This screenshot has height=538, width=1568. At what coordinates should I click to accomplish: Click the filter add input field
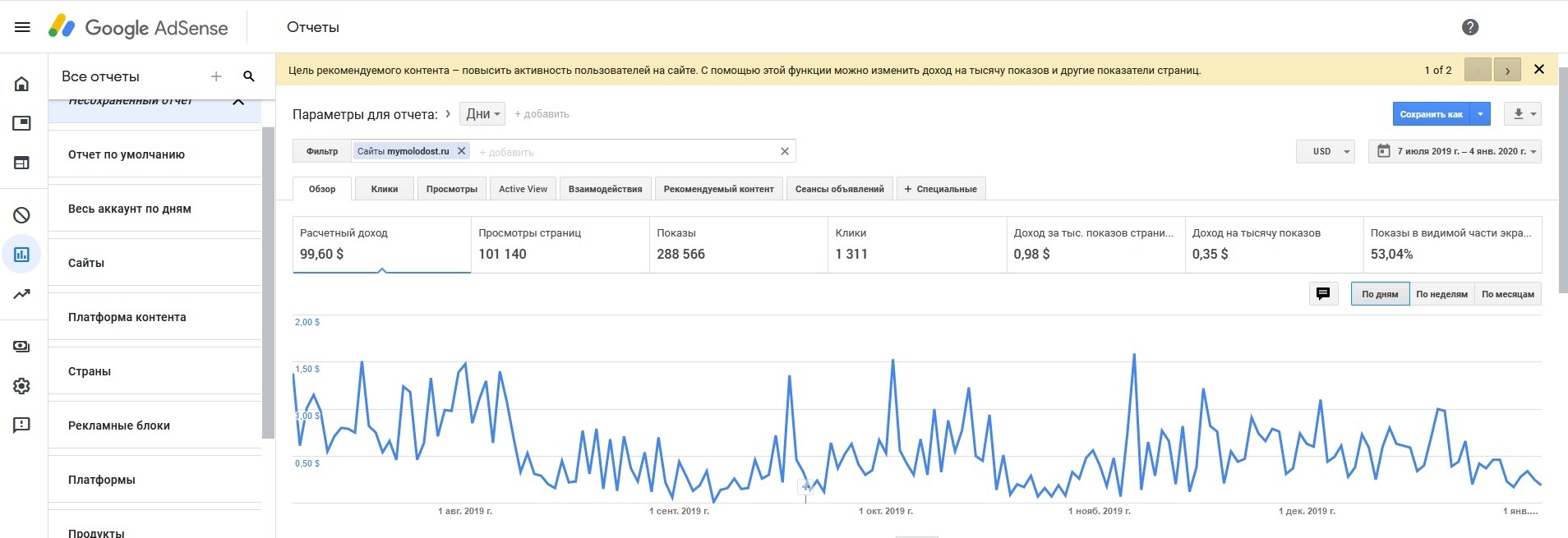point(625,152)
